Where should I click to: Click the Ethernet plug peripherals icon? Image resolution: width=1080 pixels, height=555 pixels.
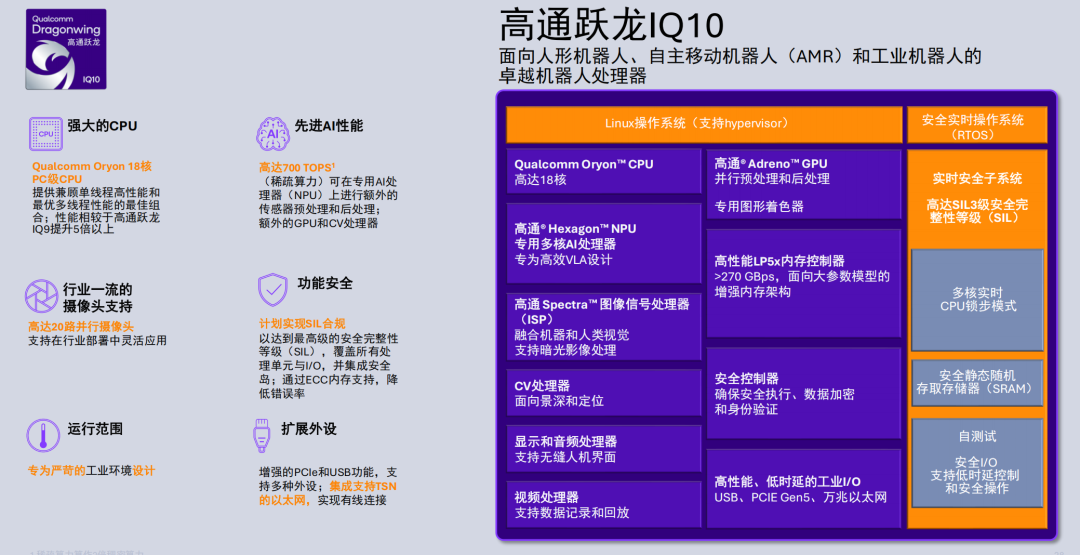[261, 435]
